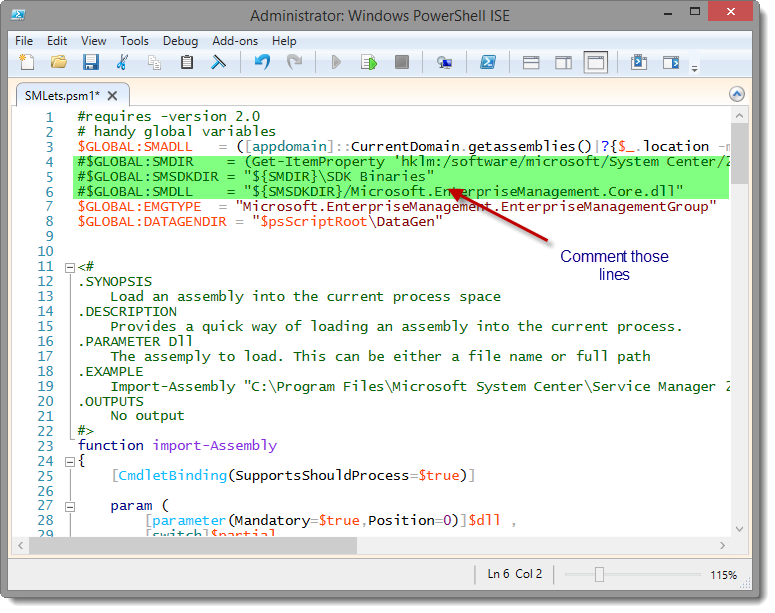This screenshot has width=775, height=613.
Task: Undo the last edit
Action: point(262,62)
